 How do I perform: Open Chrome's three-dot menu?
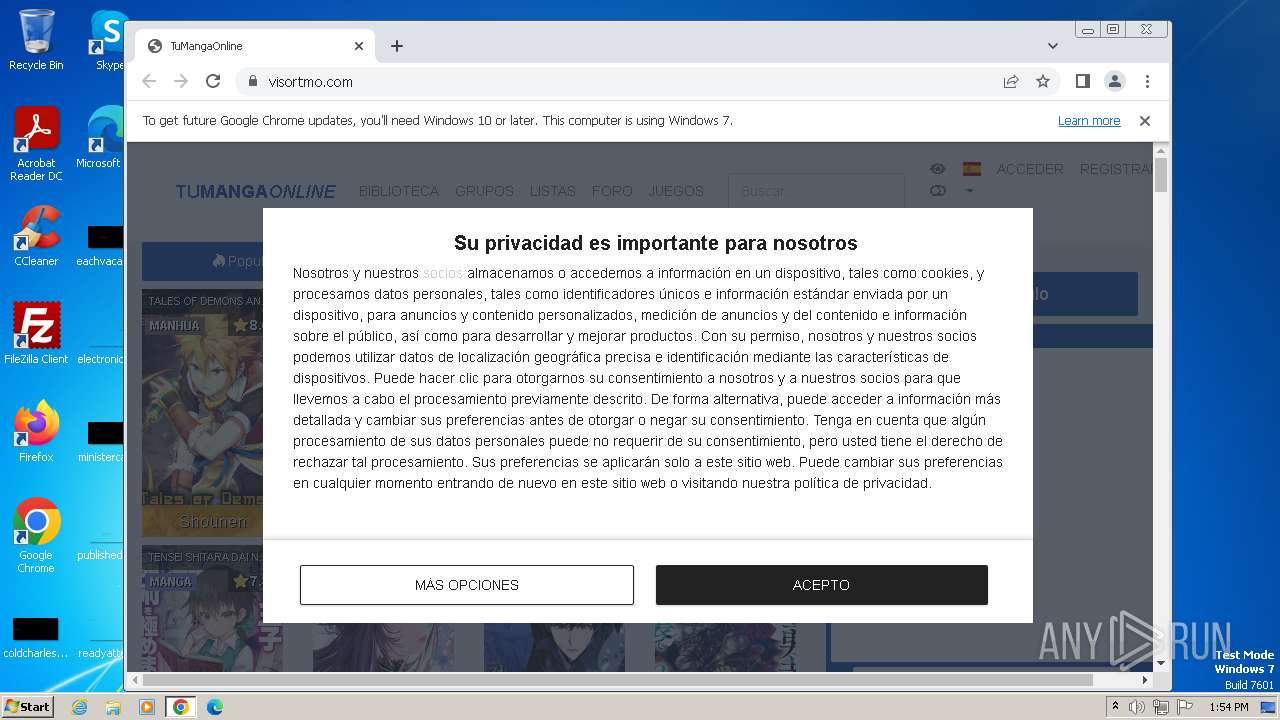point(1147,82)
